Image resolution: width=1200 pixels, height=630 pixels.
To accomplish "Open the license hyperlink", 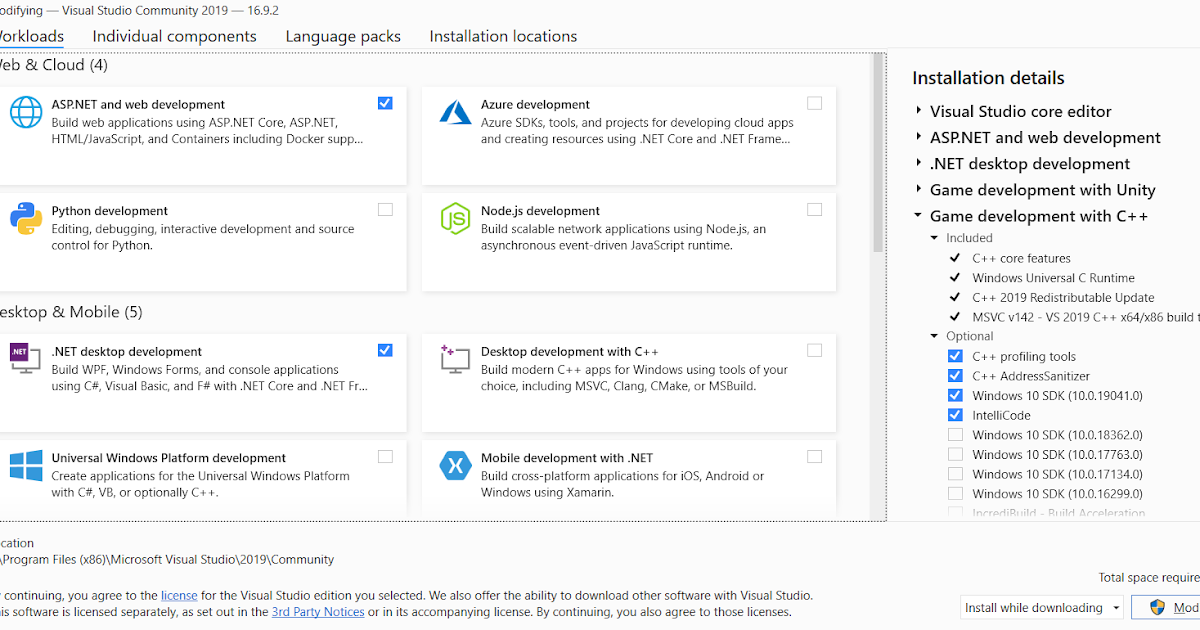I will 178,595.
